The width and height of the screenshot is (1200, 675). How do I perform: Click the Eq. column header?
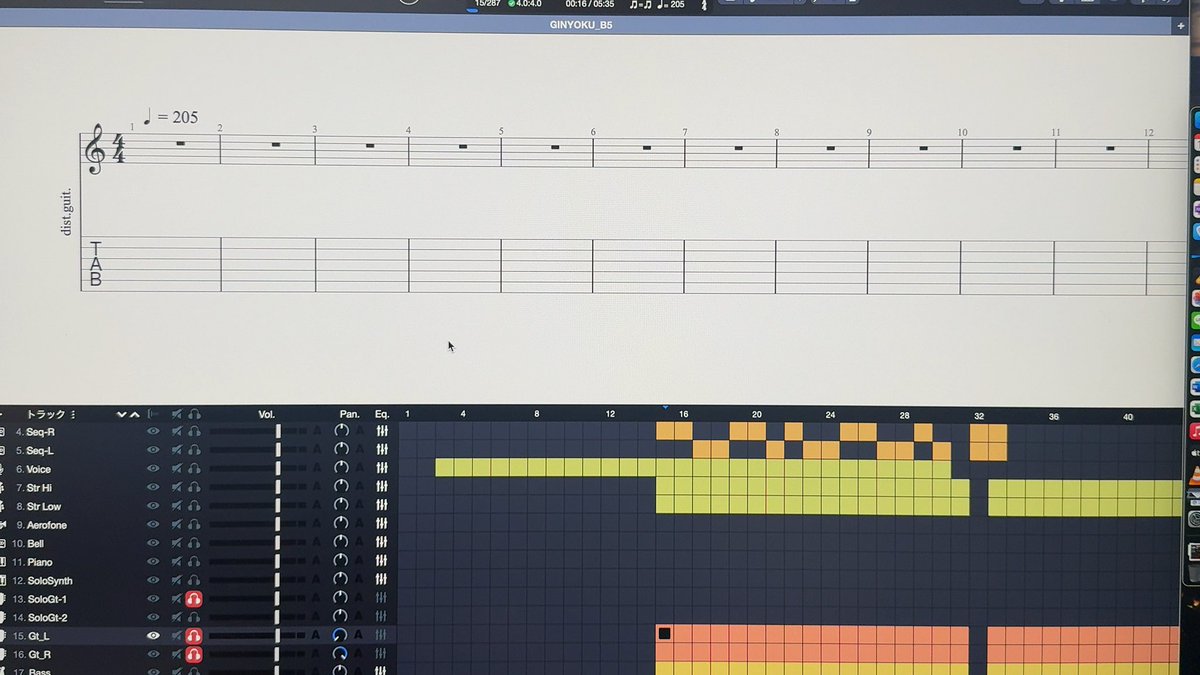(x=381, y=414)
